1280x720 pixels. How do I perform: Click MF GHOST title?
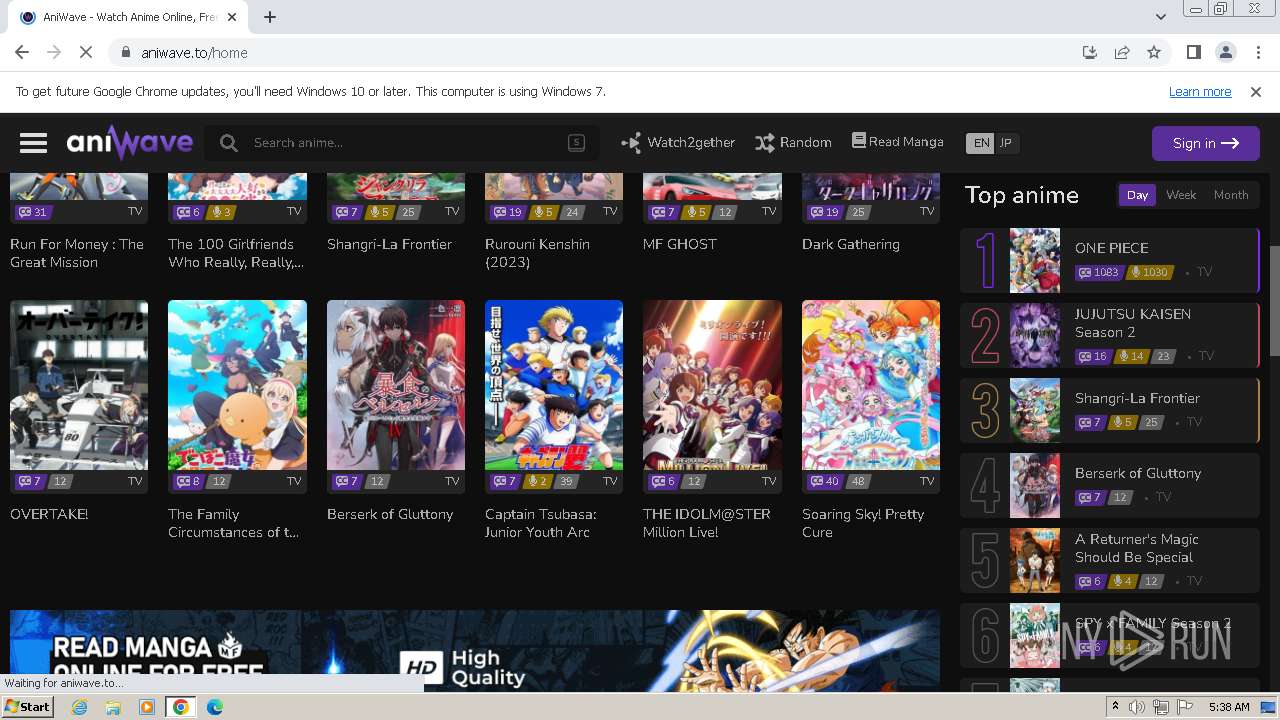(680, 244)
